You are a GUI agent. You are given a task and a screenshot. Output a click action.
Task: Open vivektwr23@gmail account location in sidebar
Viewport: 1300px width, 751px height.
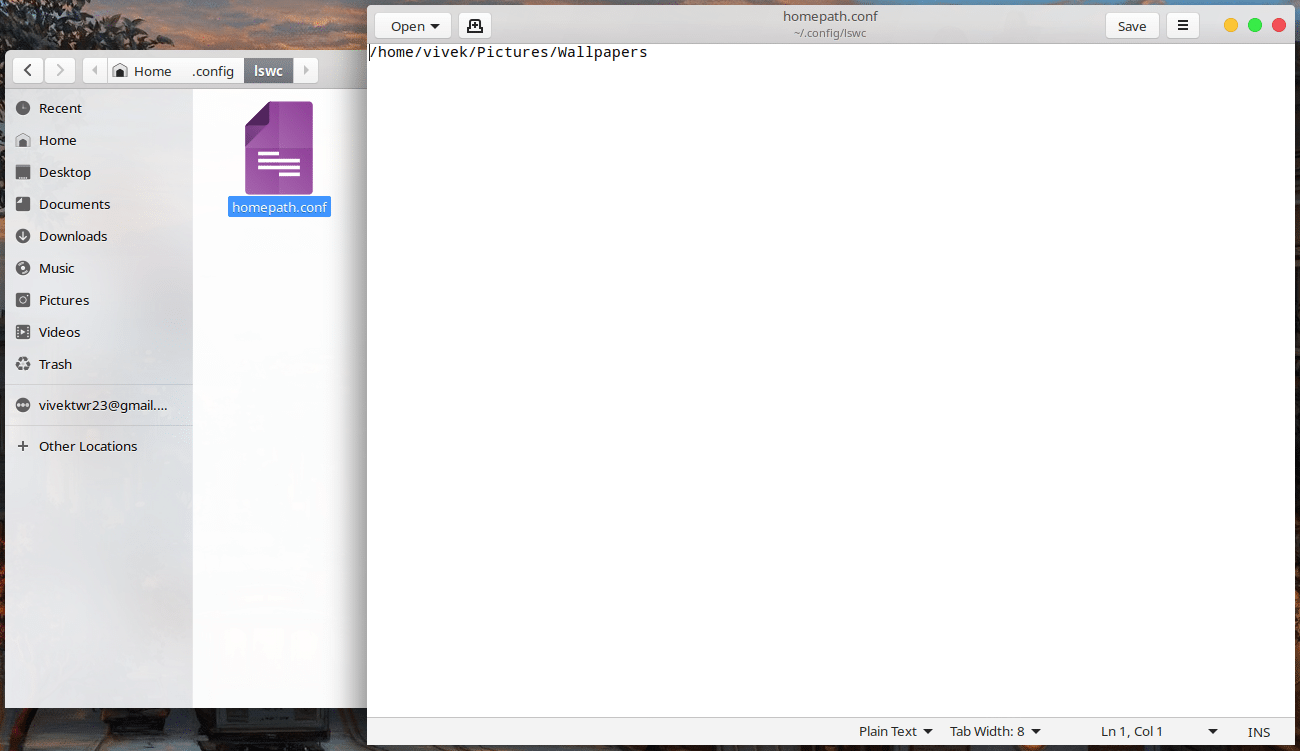click(x=99, y=405)
